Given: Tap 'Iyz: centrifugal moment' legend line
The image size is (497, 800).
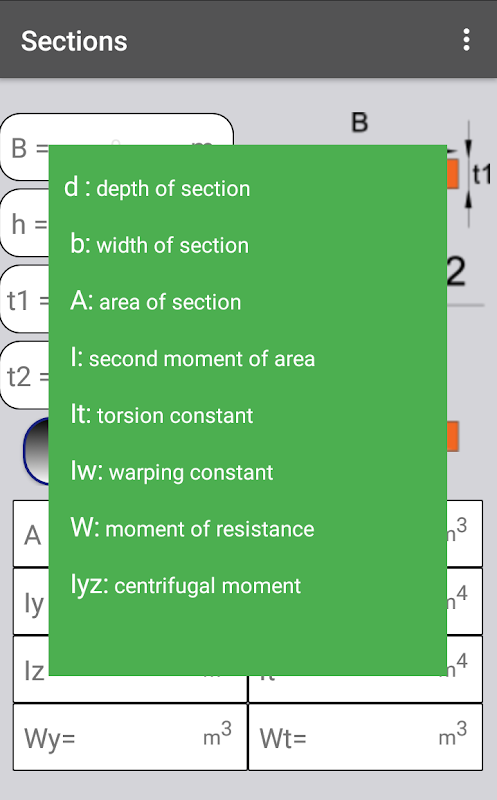Looking at the screenshot, I should [186, 585].
